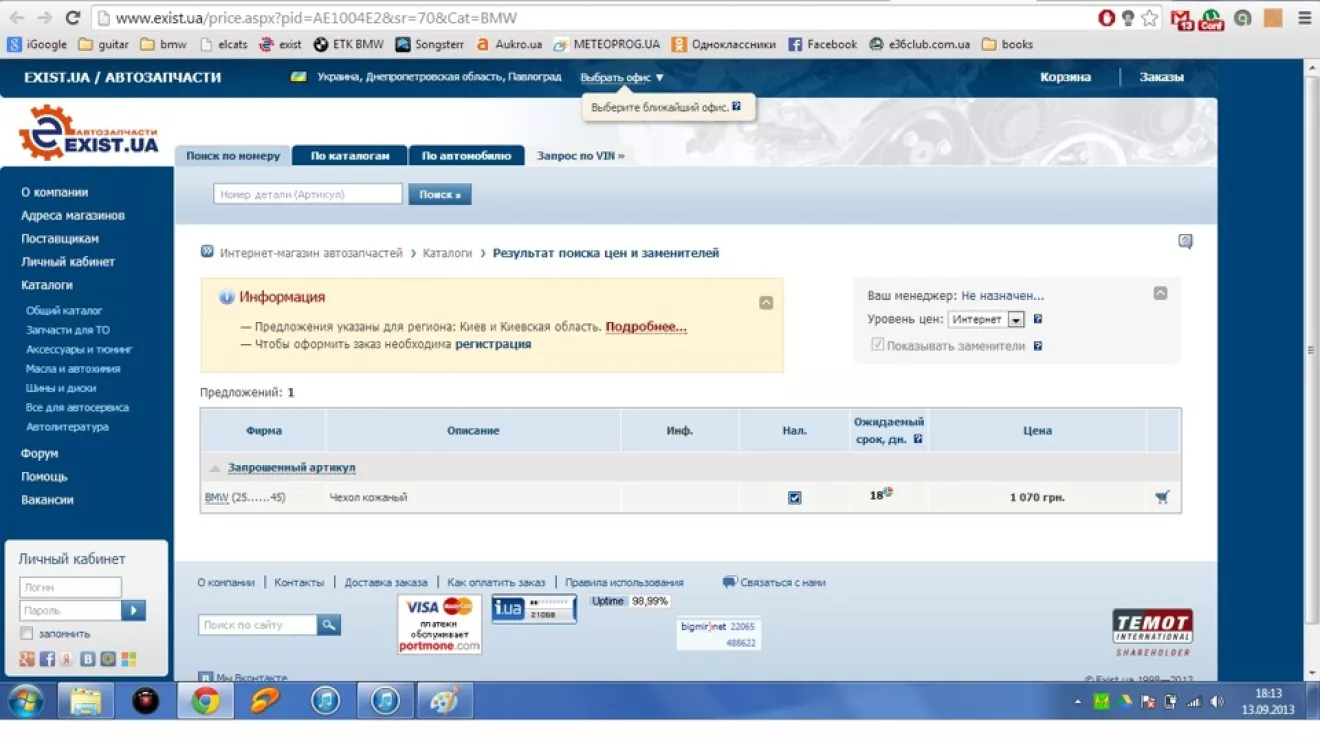Click the help icon in Ожидаемый срок header

click(918, 439)
